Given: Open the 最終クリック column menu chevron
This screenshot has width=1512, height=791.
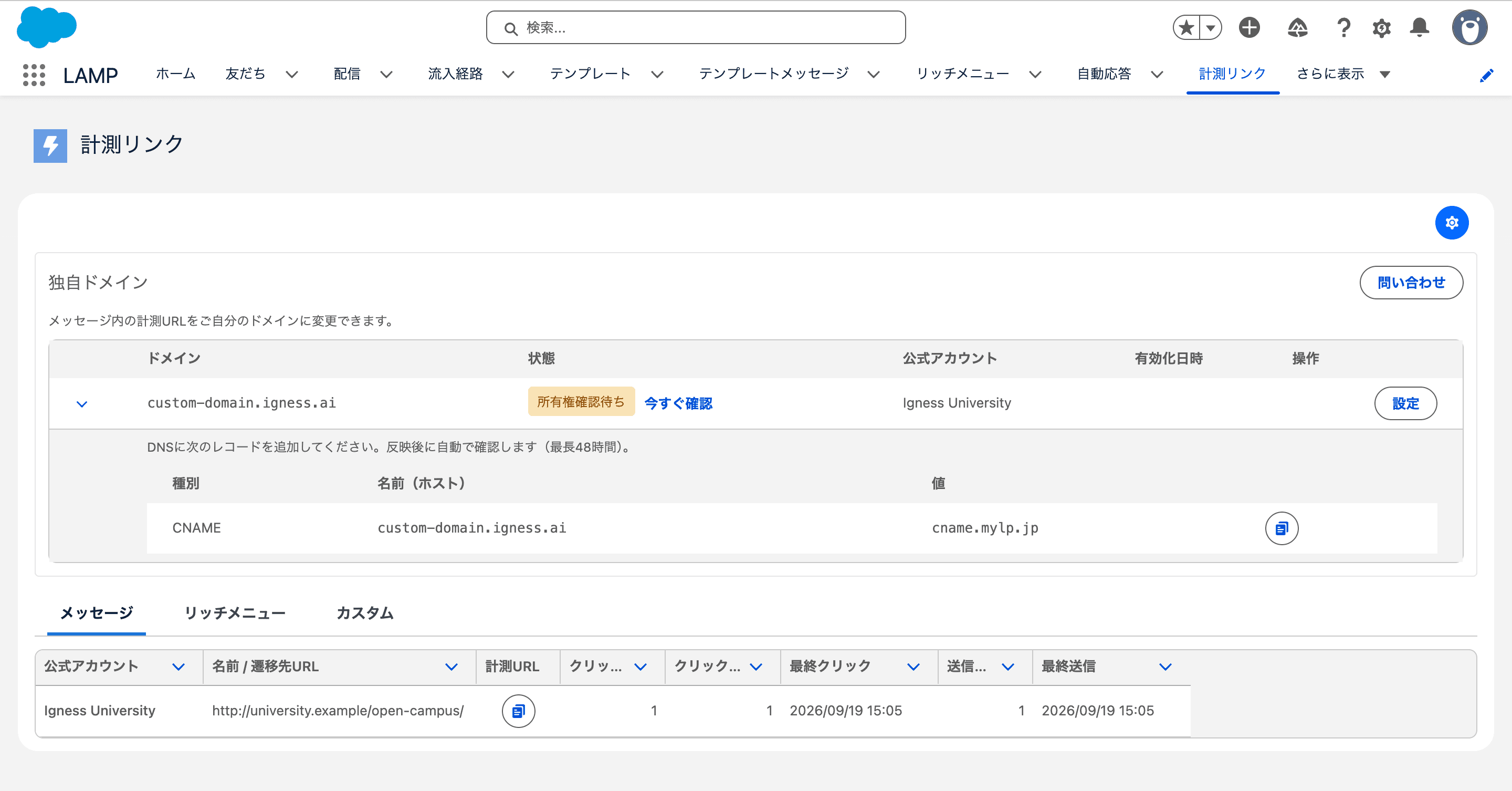Looking at the screenshot, I should 913,667.
